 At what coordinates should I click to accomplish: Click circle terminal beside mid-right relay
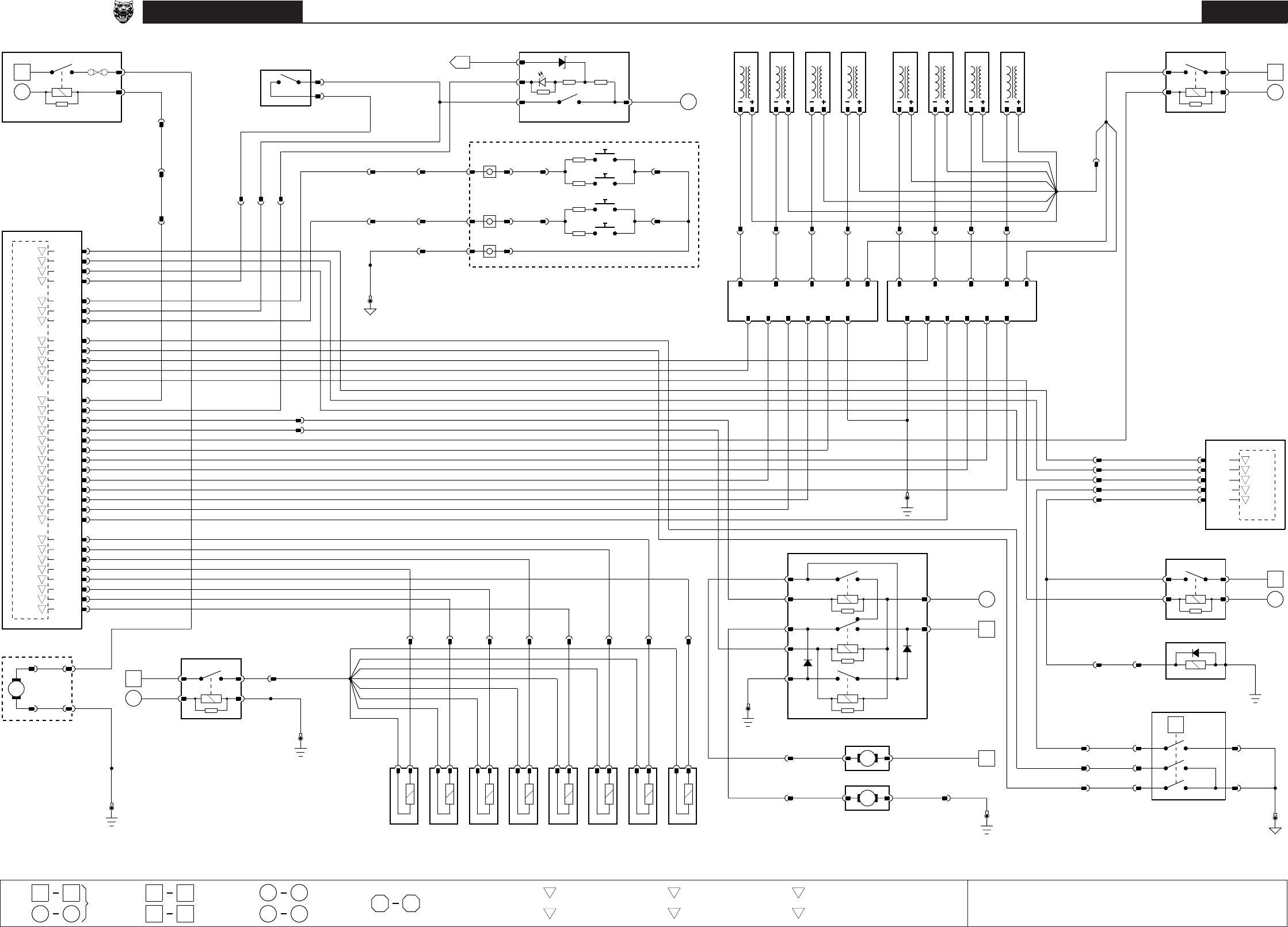[1275, 600]
